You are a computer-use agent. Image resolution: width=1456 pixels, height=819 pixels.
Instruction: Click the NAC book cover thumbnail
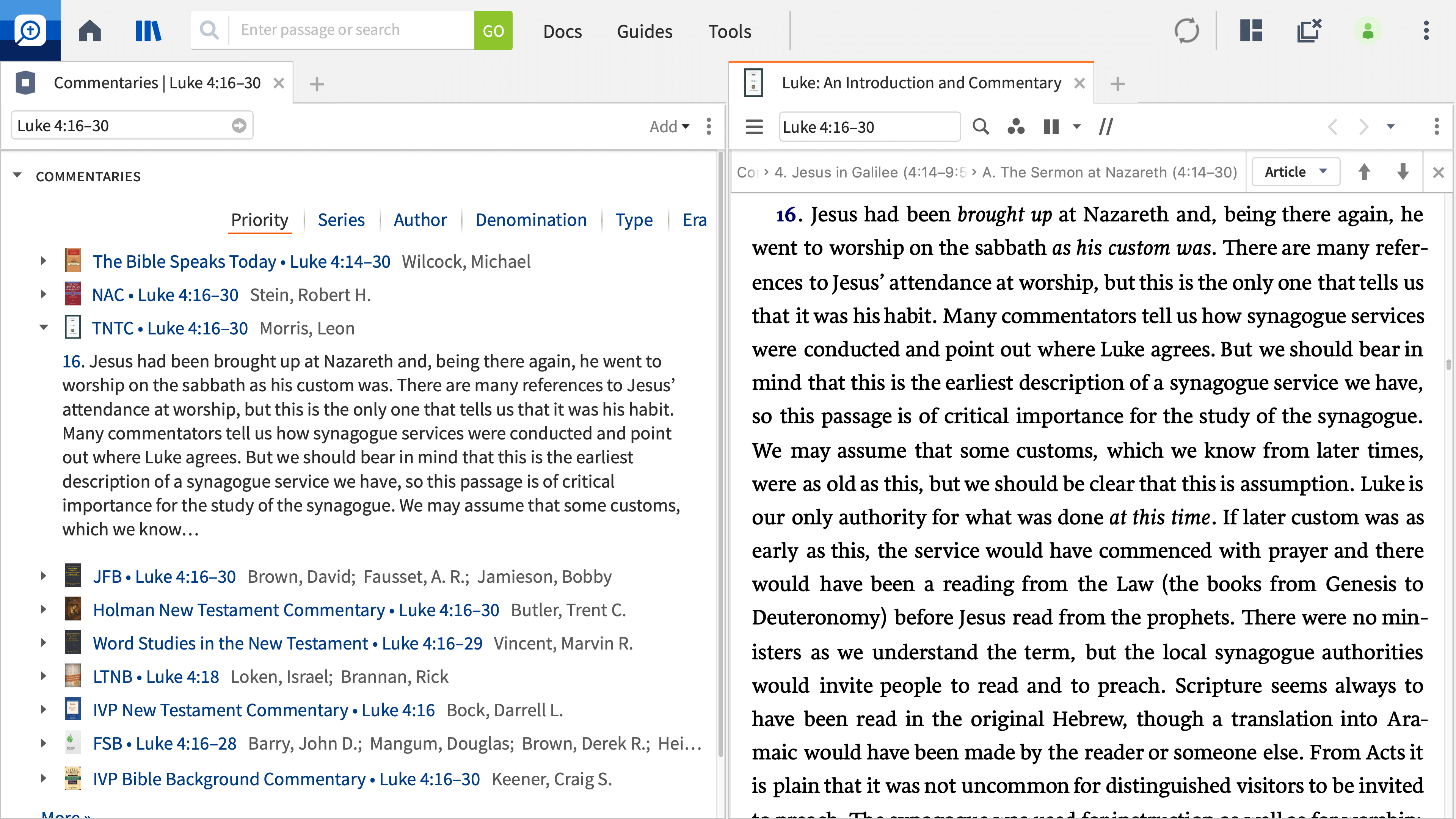pos(72,294)
